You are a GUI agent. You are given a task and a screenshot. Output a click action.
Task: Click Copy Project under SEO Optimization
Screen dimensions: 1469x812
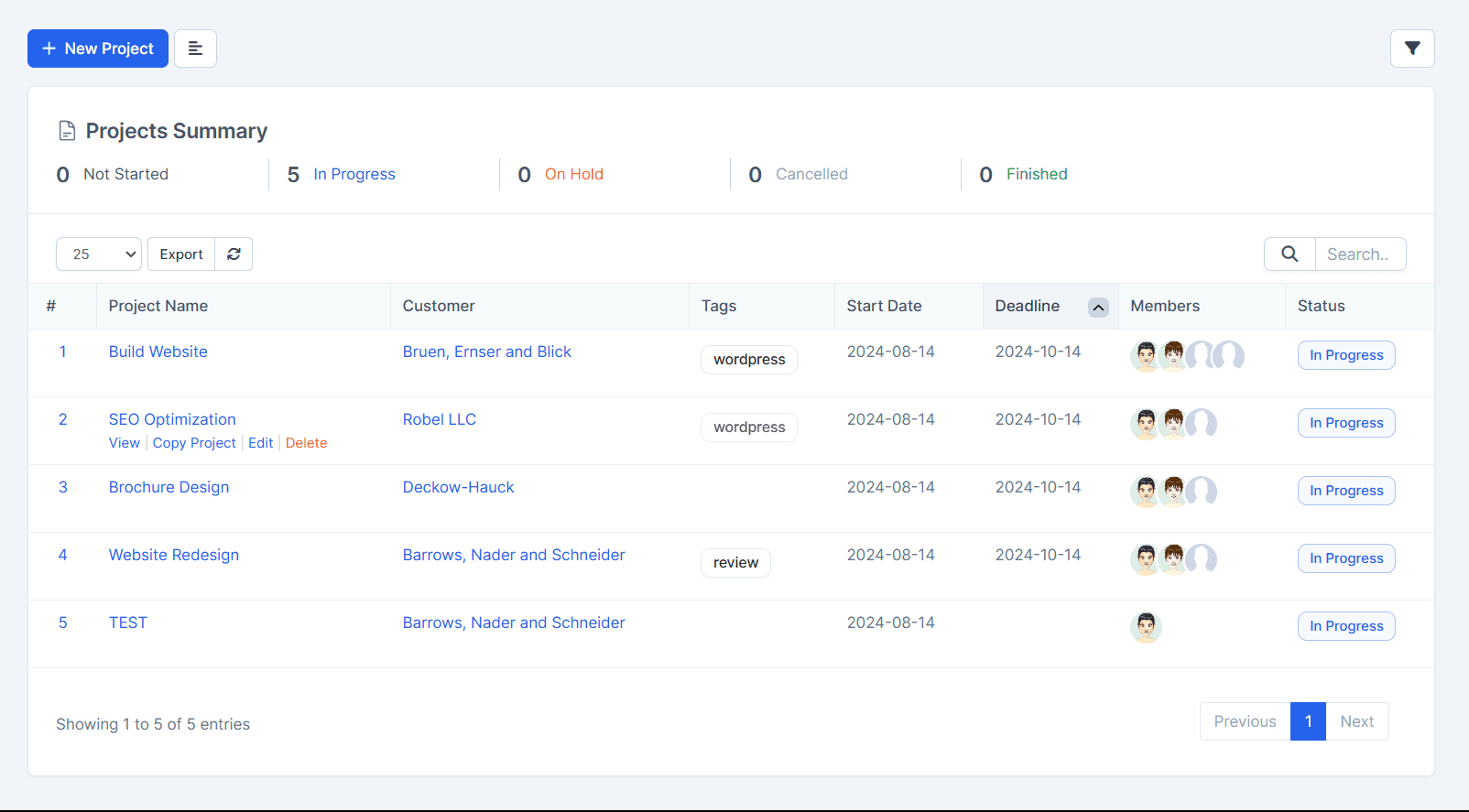(194, 443)
